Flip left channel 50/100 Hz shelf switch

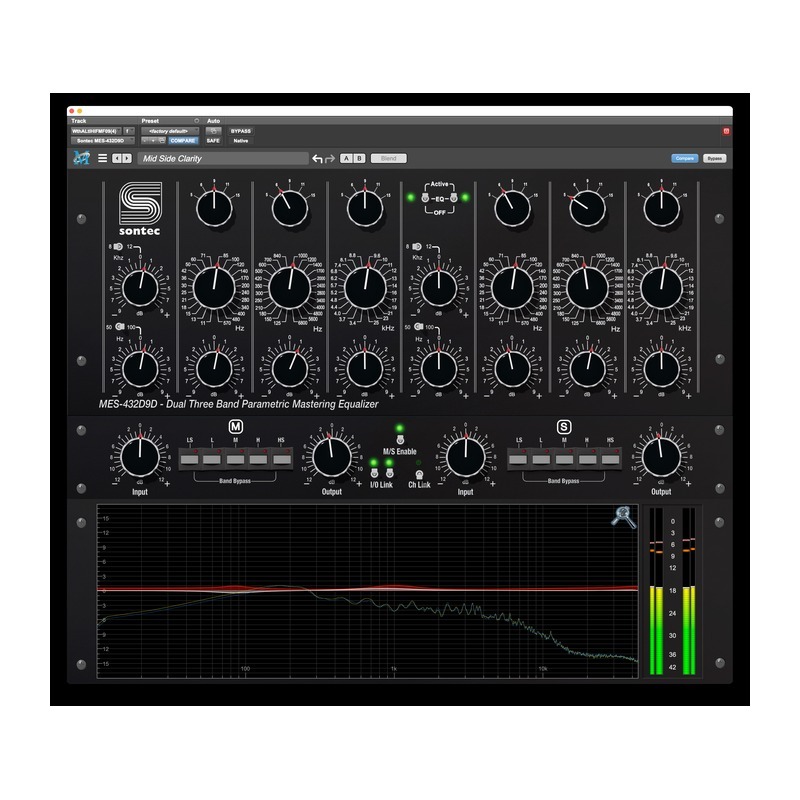[120, 327]
